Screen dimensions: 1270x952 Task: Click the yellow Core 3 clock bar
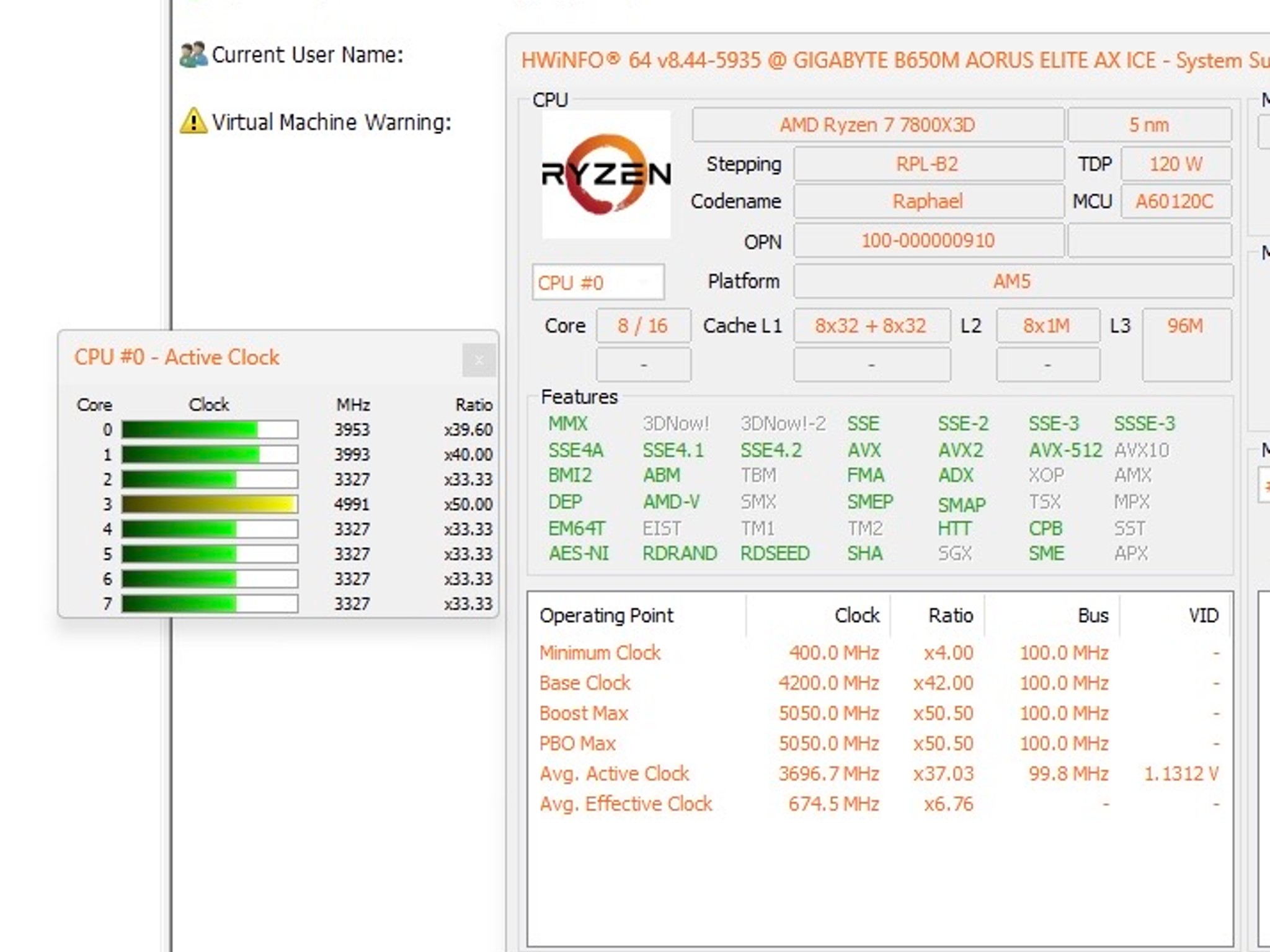coord(210,504)
